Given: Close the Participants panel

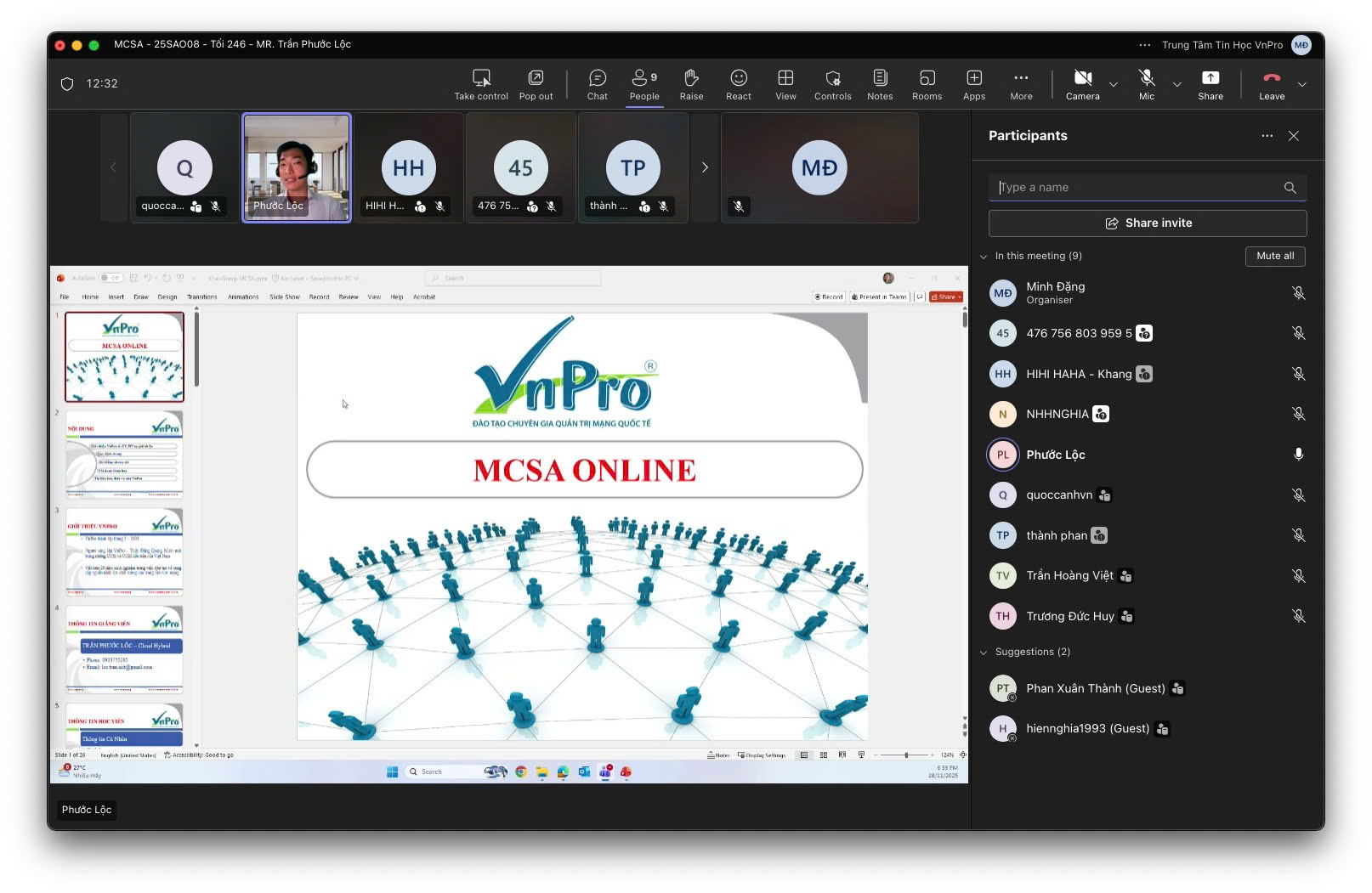Looking at the screenshot, I should (1293, 136).
